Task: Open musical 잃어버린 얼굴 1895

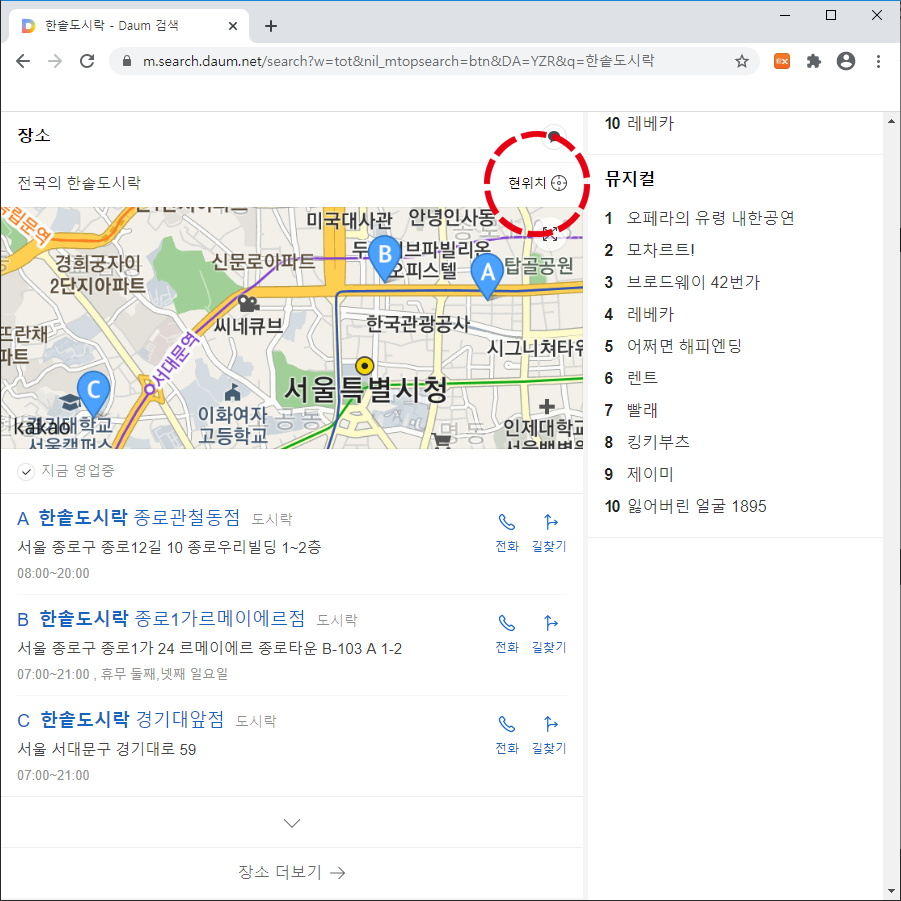Action: (x=696, y=506)
